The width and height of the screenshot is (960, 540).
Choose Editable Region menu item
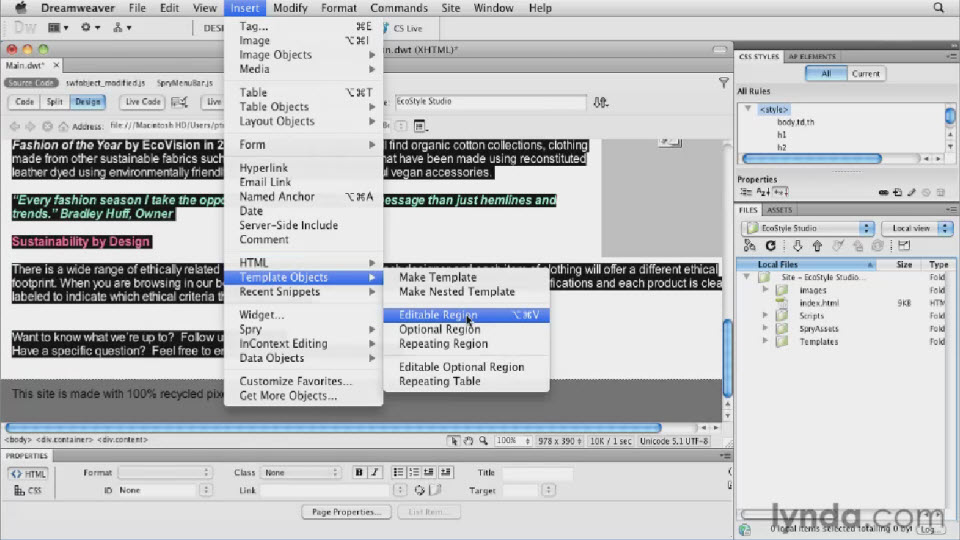[x=467, y=315]
